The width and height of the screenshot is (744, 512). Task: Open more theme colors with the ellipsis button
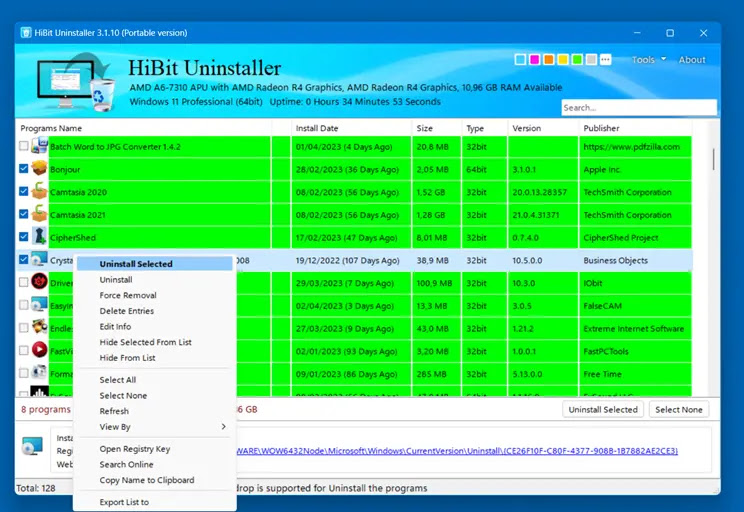point(605,59)
